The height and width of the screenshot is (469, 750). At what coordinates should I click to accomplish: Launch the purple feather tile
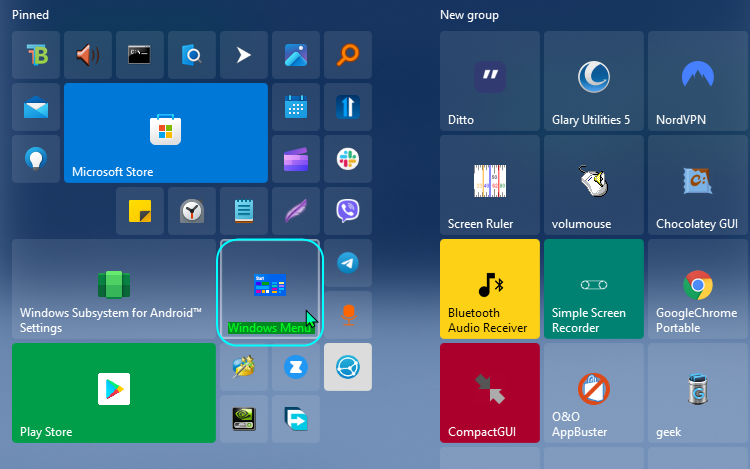pos(296,211)
